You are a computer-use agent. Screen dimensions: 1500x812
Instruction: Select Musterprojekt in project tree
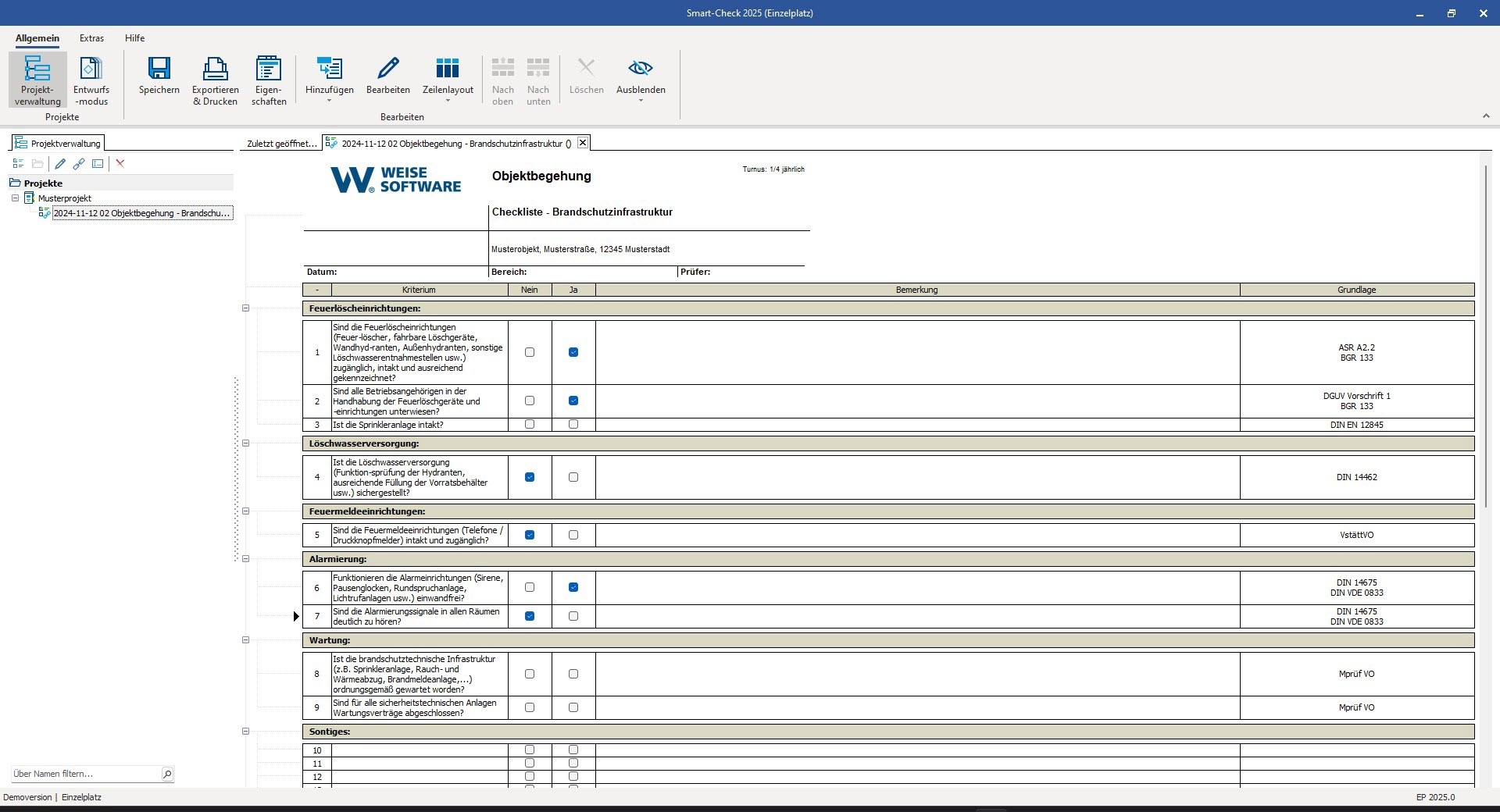click(x=65, y=198)
